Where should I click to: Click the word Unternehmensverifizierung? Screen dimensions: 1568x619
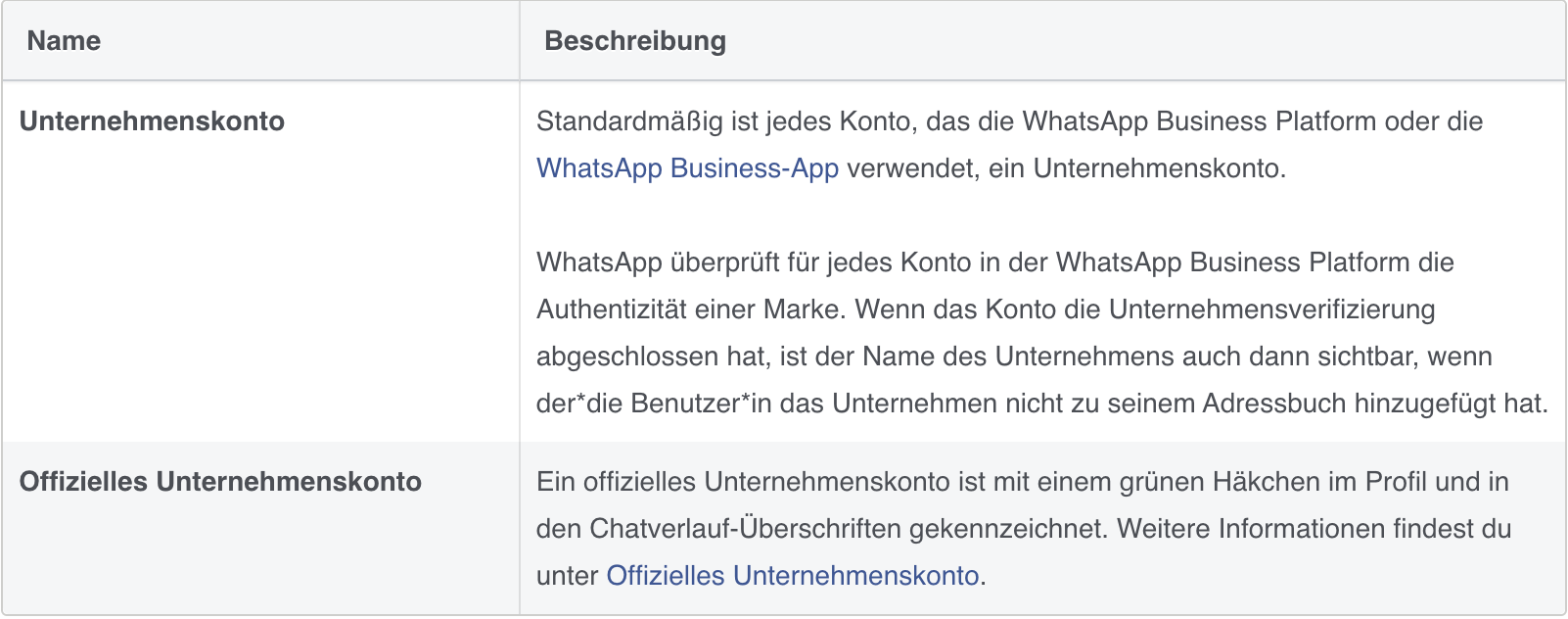(x=1271, y=309)
